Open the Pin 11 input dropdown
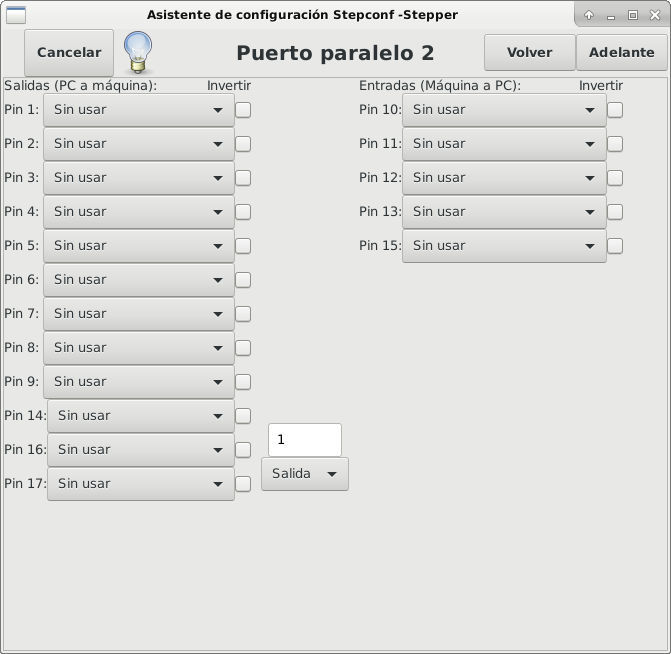 point(504,144)
